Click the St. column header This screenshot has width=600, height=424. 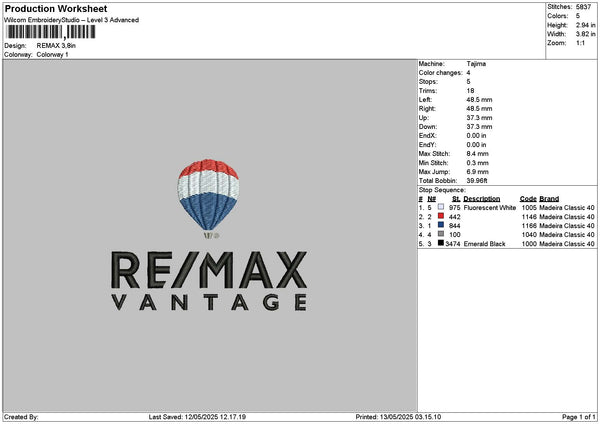[x=456, y=199]
